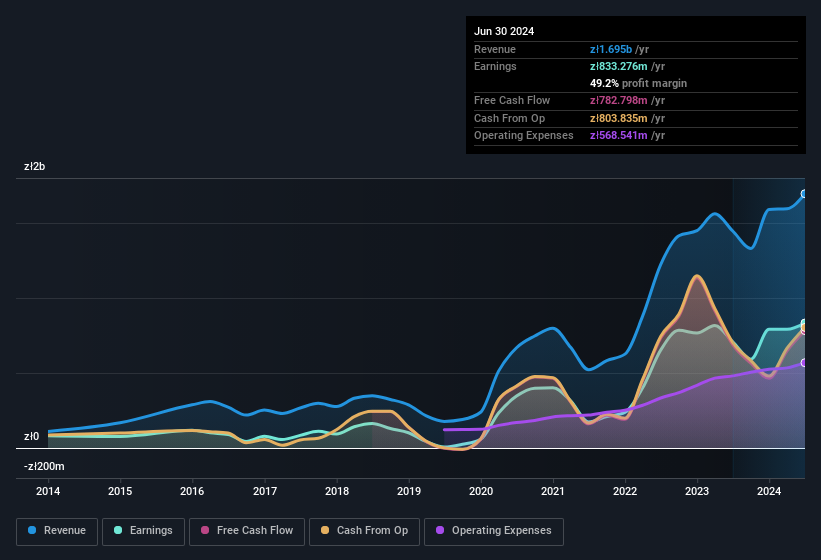Click the Operating Expenses label in tooltip
Screen dimensions: 821x560
(x=524, y=135)
